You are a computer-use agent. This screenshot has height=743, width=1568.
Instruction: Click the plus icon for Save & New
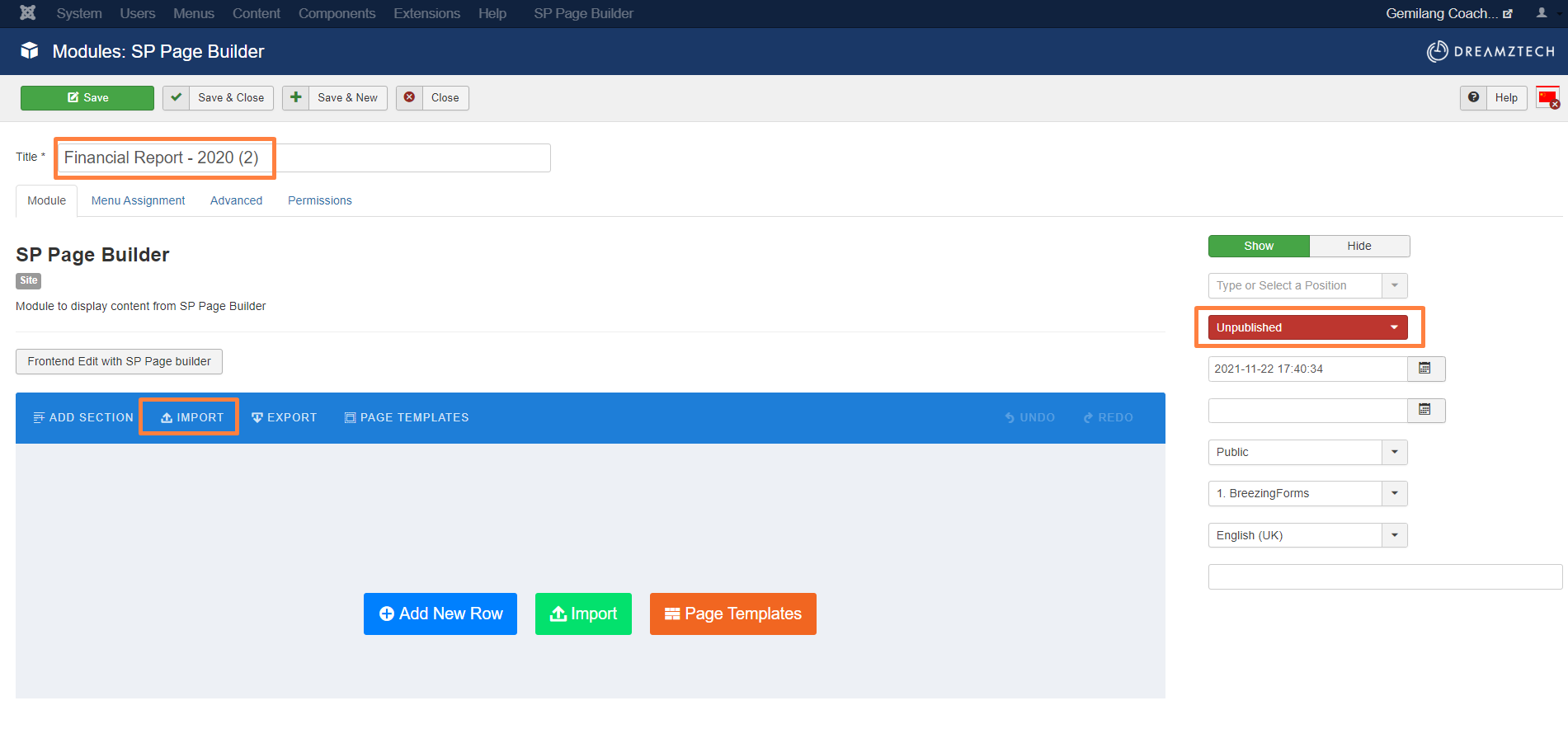[x=296, y=97]
